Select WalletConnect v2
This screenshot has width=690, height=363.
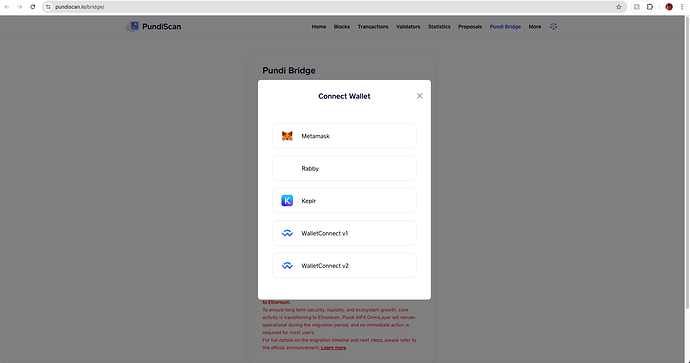344,265
